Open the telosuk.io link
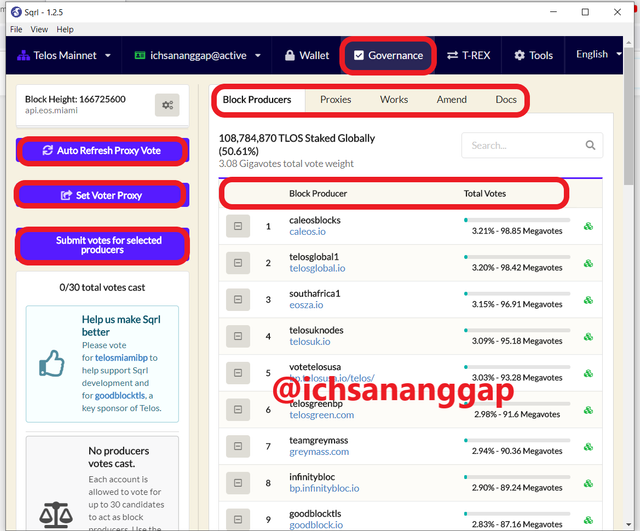Screen dimensions: 640x531 pyautogui.click(x=310, y=342)
